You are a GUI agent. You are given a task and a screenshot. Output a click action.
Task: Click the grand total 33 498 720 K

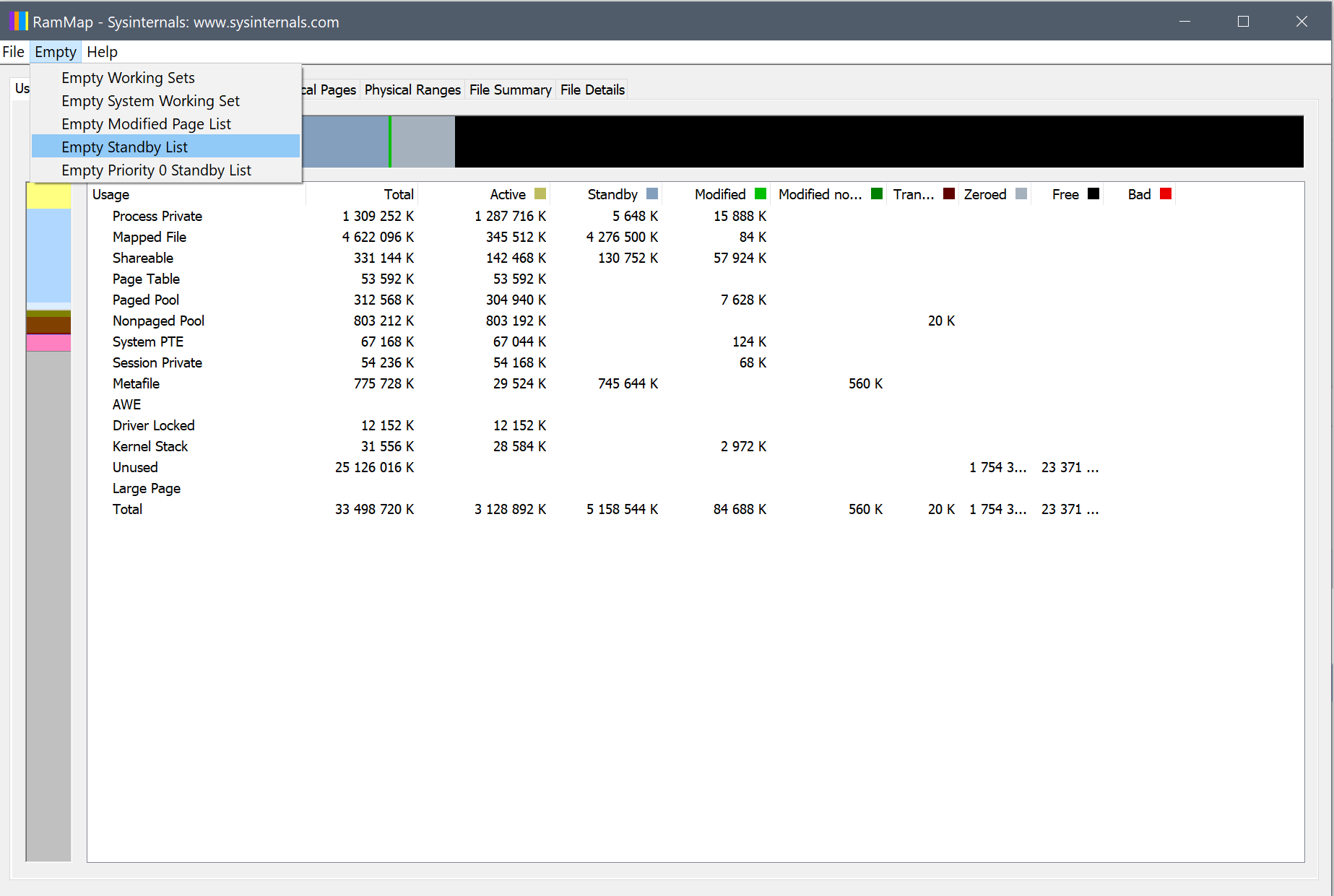click(374, 509)
